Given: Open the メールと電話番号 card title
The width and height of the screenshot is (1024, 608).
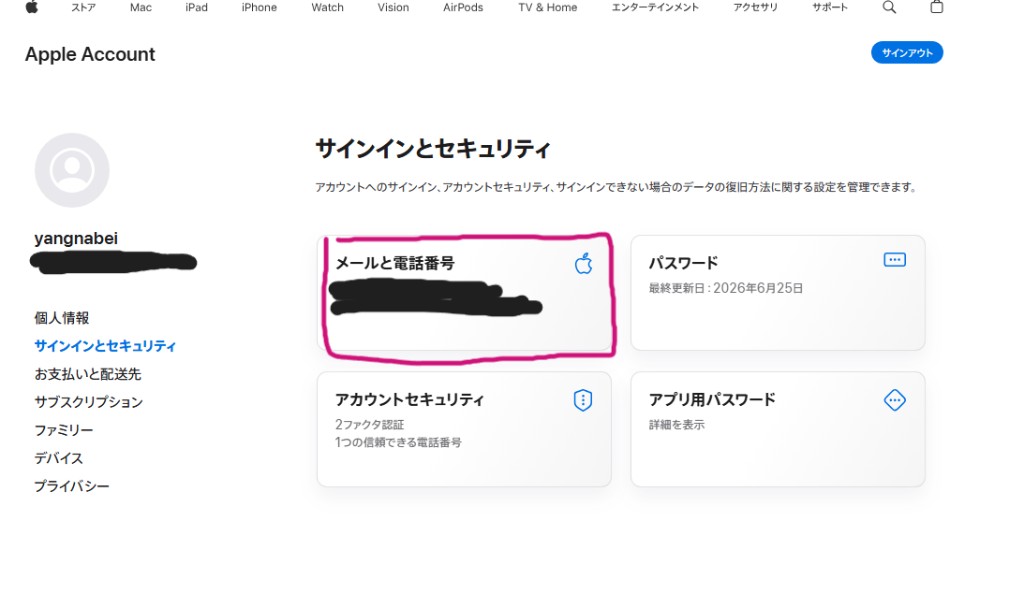Looking at the screenshot, I should pyautogui.click(x=394, y=263).
